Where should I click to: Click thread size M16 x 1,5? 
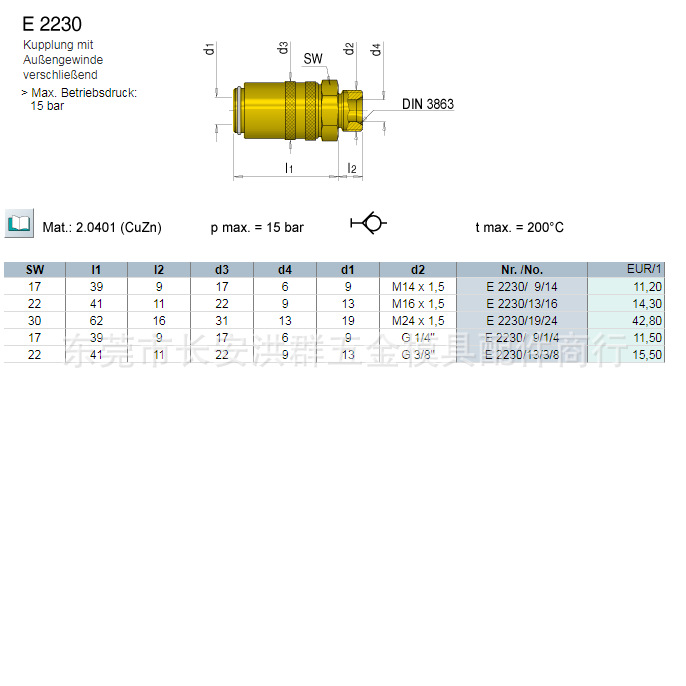[418, 304]
